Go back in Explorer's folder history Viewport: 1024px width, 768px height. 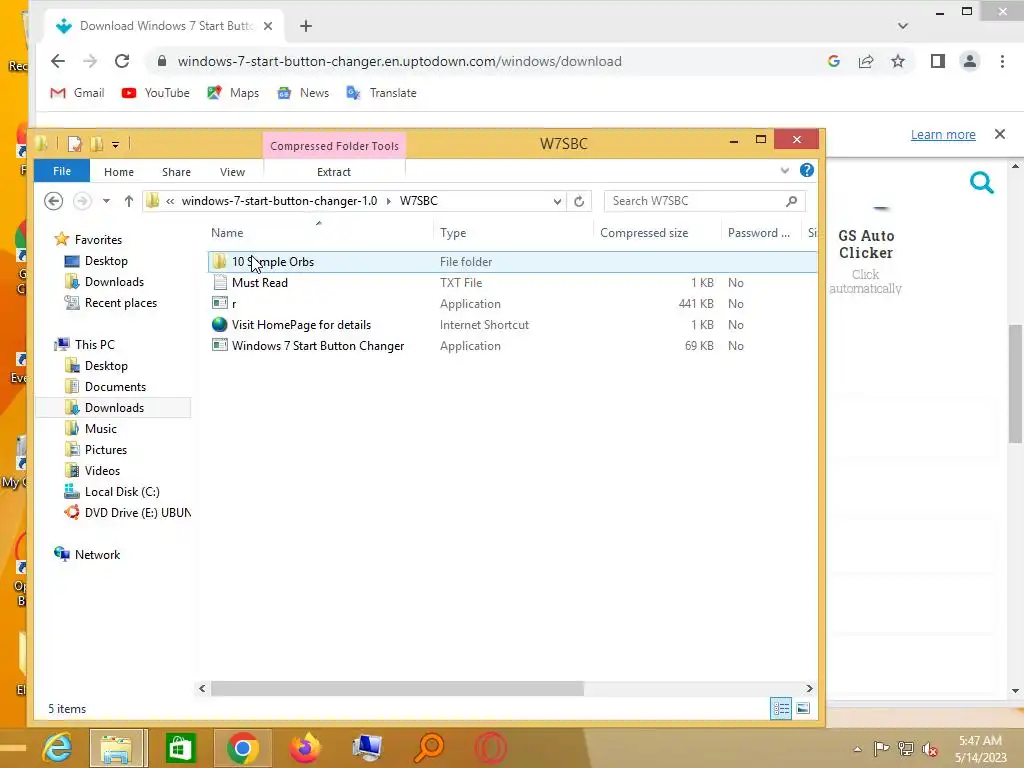pyautogui.click(x=54, y=200)
